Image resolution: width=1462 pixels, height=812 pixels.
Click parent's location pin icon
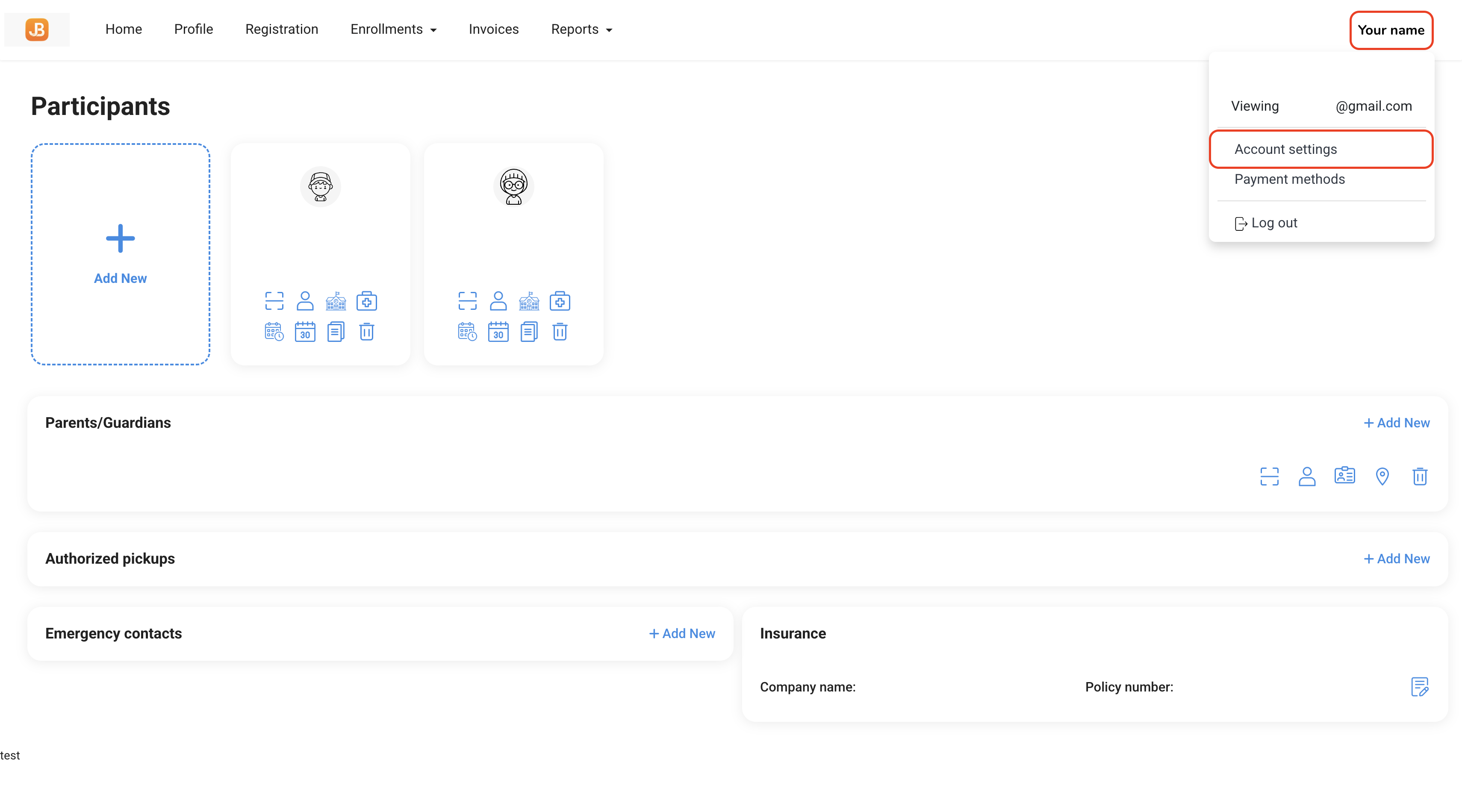pos(1382,476)
